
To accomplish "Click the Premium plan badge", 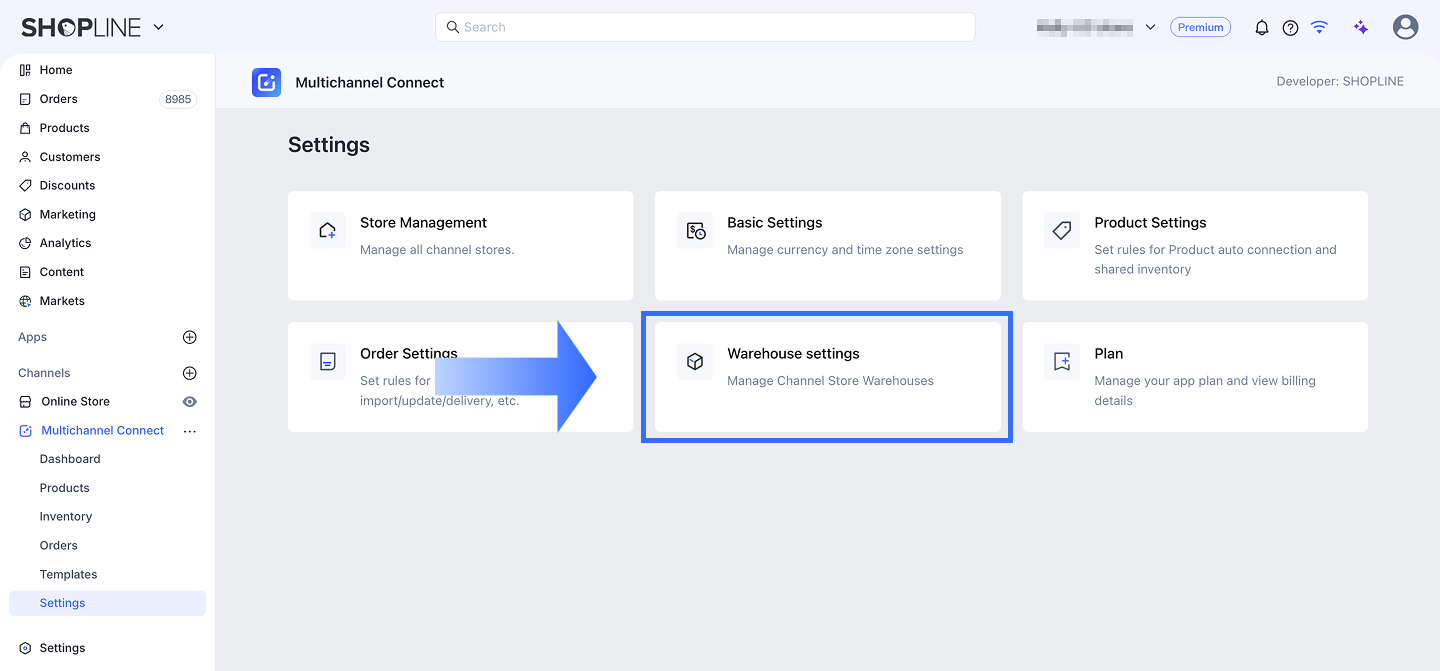I will click(1200, 28).
